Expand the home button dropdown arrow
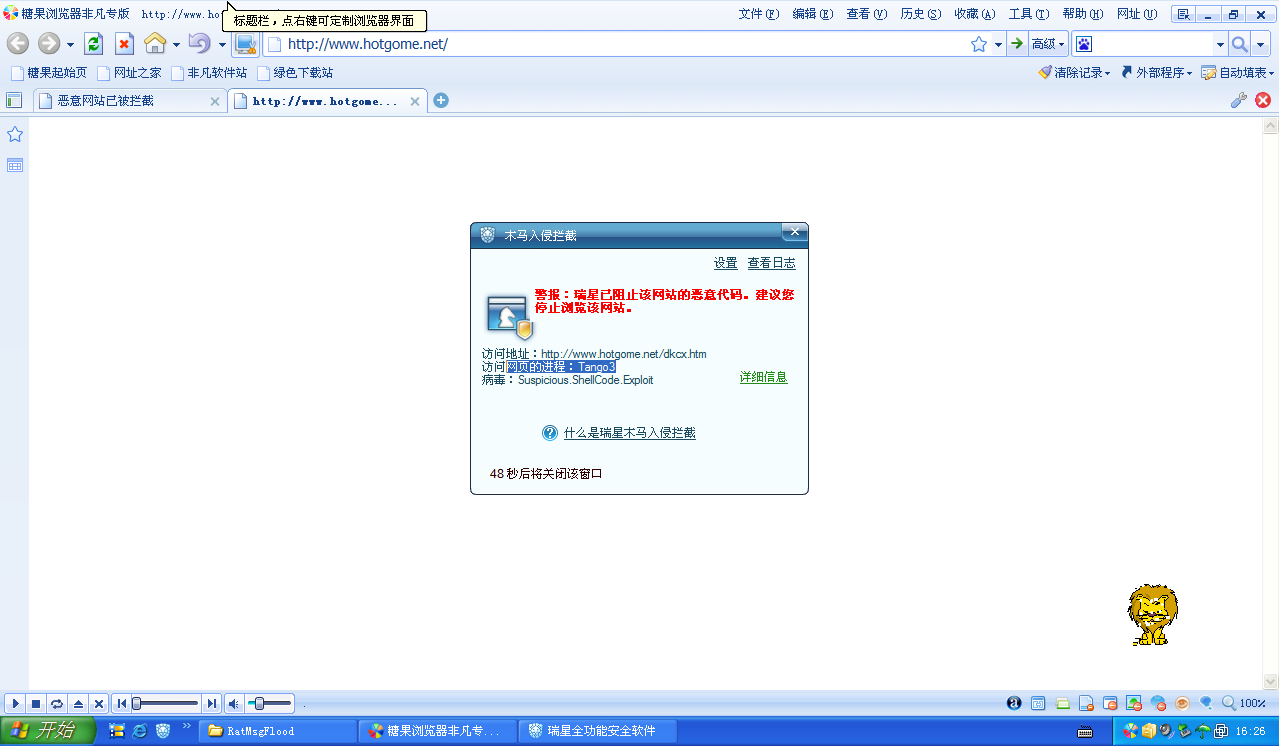 [176, 45]
